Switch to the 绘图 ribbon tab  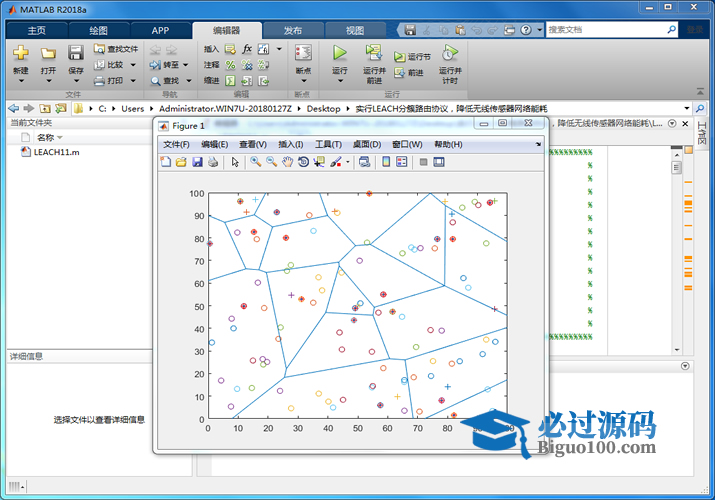(99, 30)
